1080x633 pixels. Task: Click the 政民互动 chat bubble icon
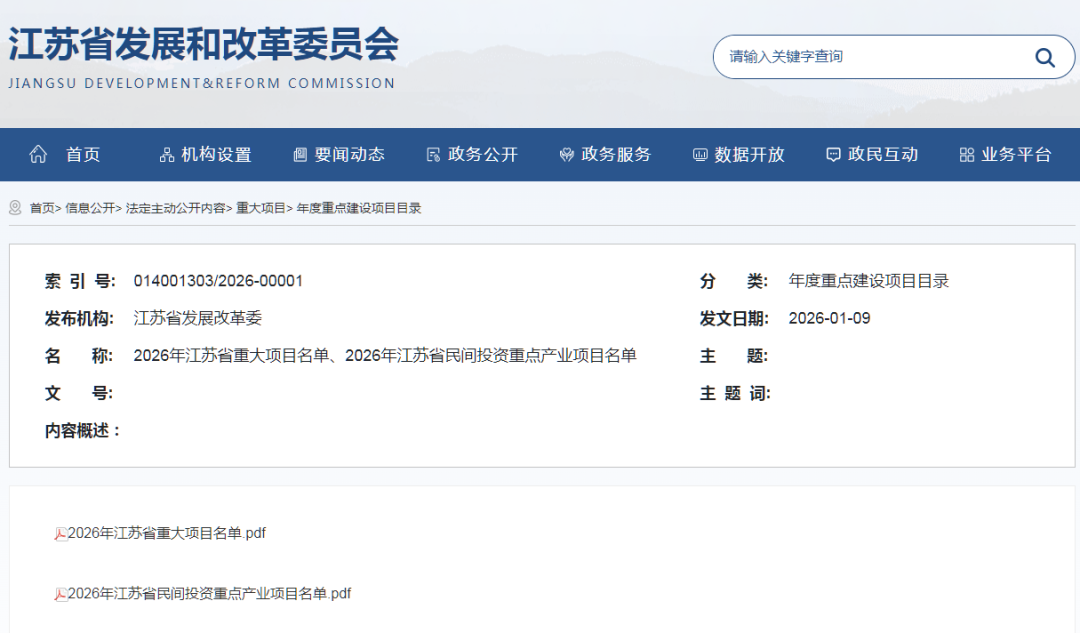click(x=833, y=155)
